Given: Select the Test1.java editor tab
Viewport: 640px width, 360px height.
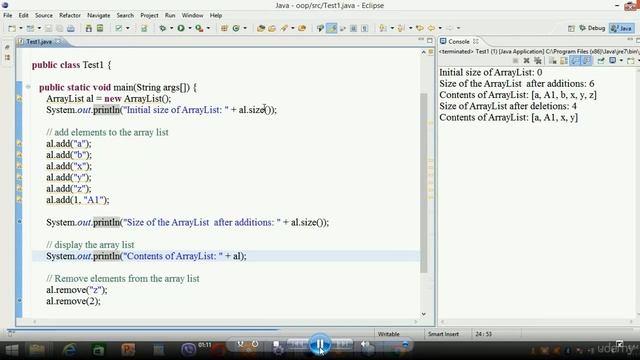Looking at the screenshot, I should pyautogui.click(x=39, y=42).
